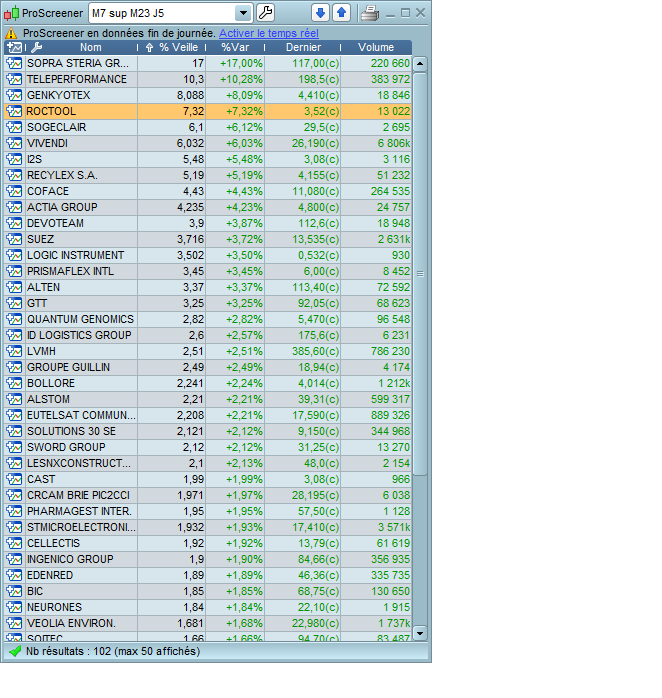The width and height of the screenshot is (662, 698).
Task: Select the NEURONES row name
Action: click(55, 608)
